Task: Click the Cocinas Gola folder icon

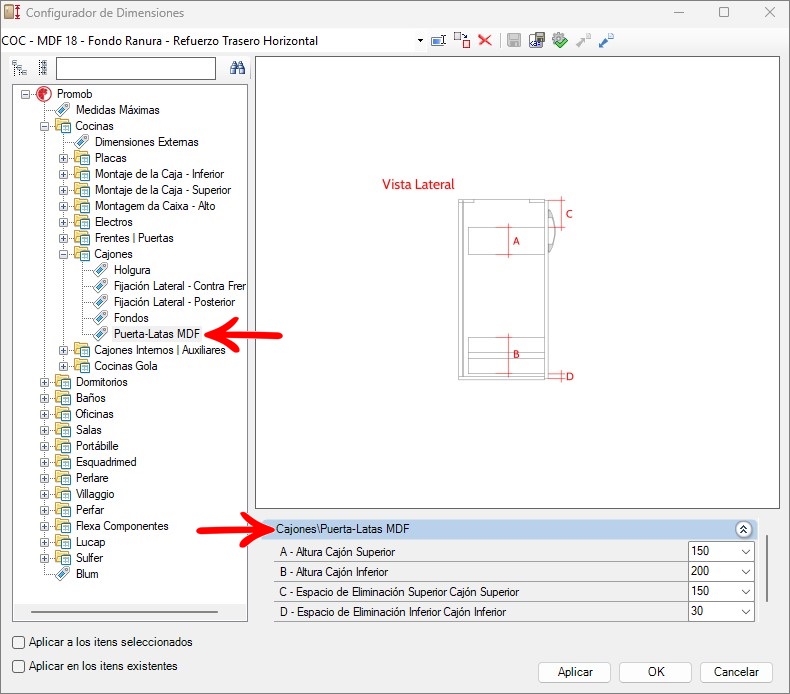Action: point(82,366)
